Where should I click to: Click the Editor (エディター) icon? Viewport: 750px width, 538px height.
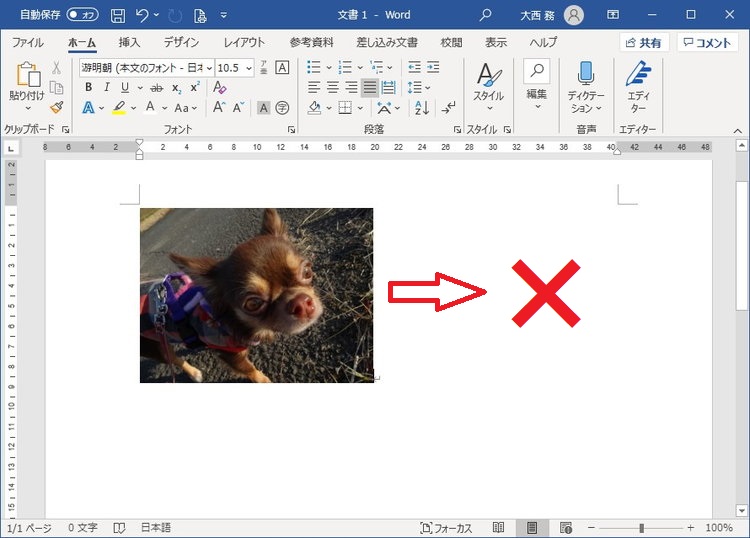(638, 86)
